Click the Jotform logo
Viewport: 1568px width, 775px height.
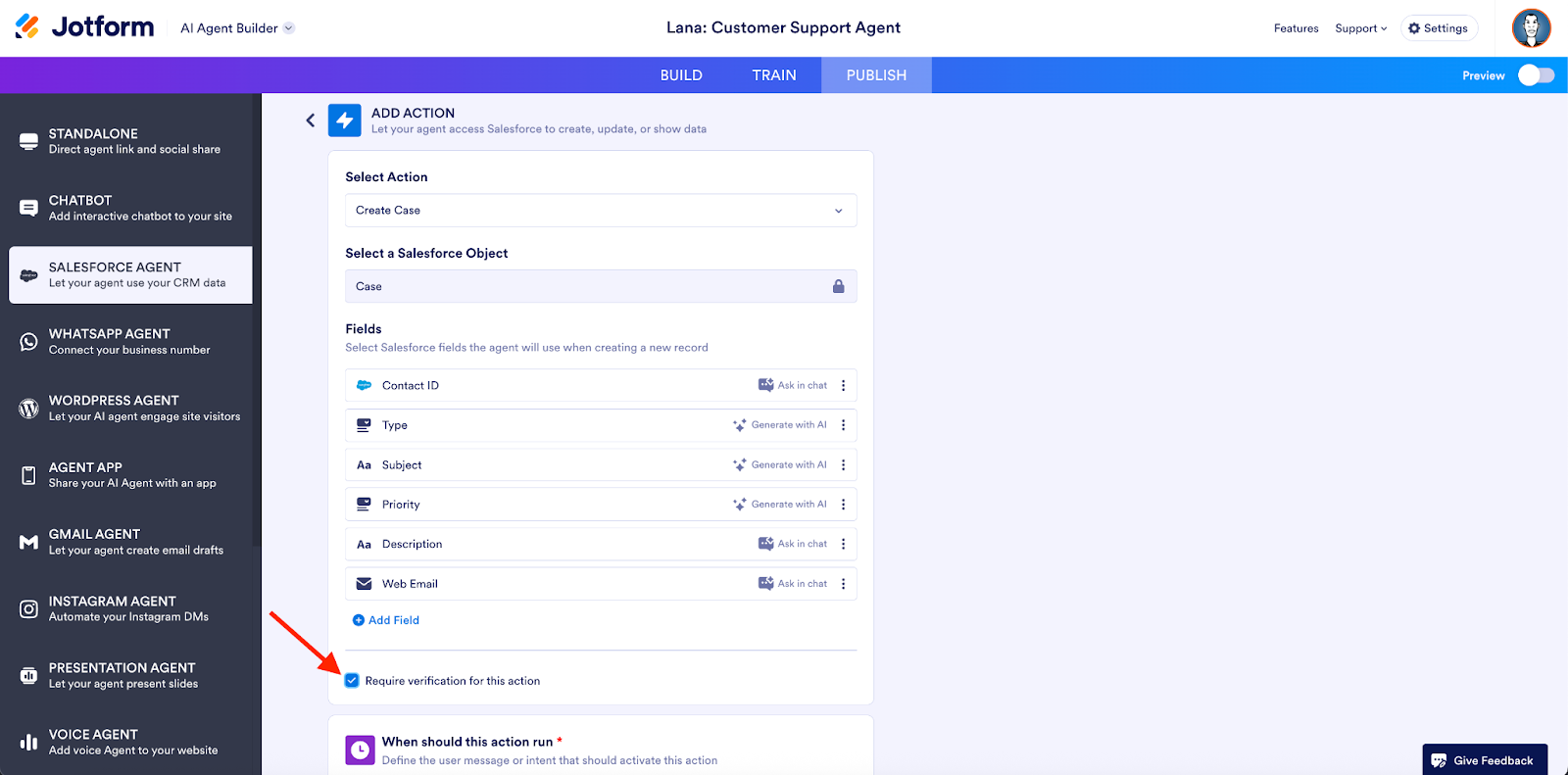[84, 27]
